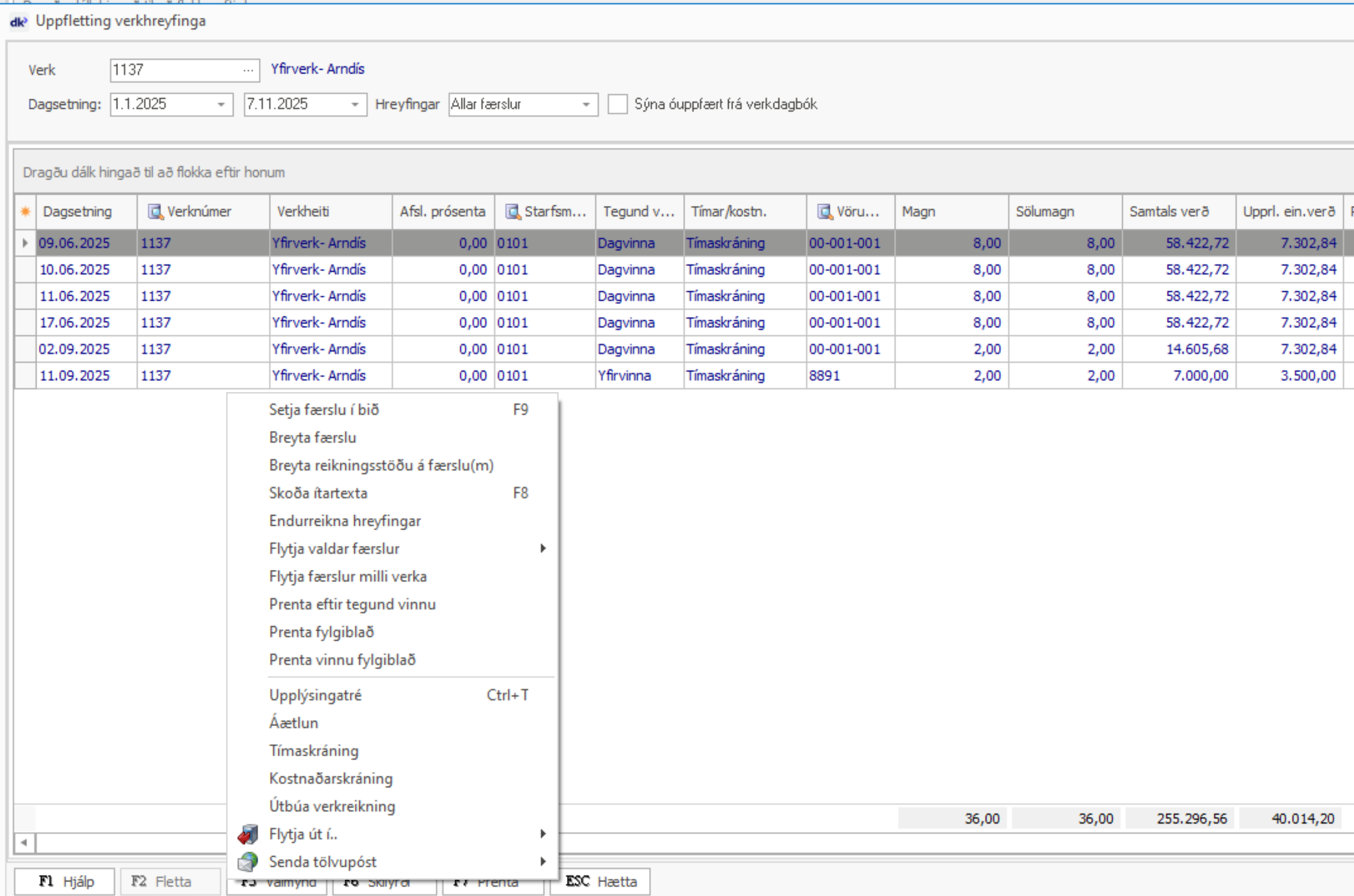
Task: Click the row indicator arrow on first row
Action: coord(25,243)
